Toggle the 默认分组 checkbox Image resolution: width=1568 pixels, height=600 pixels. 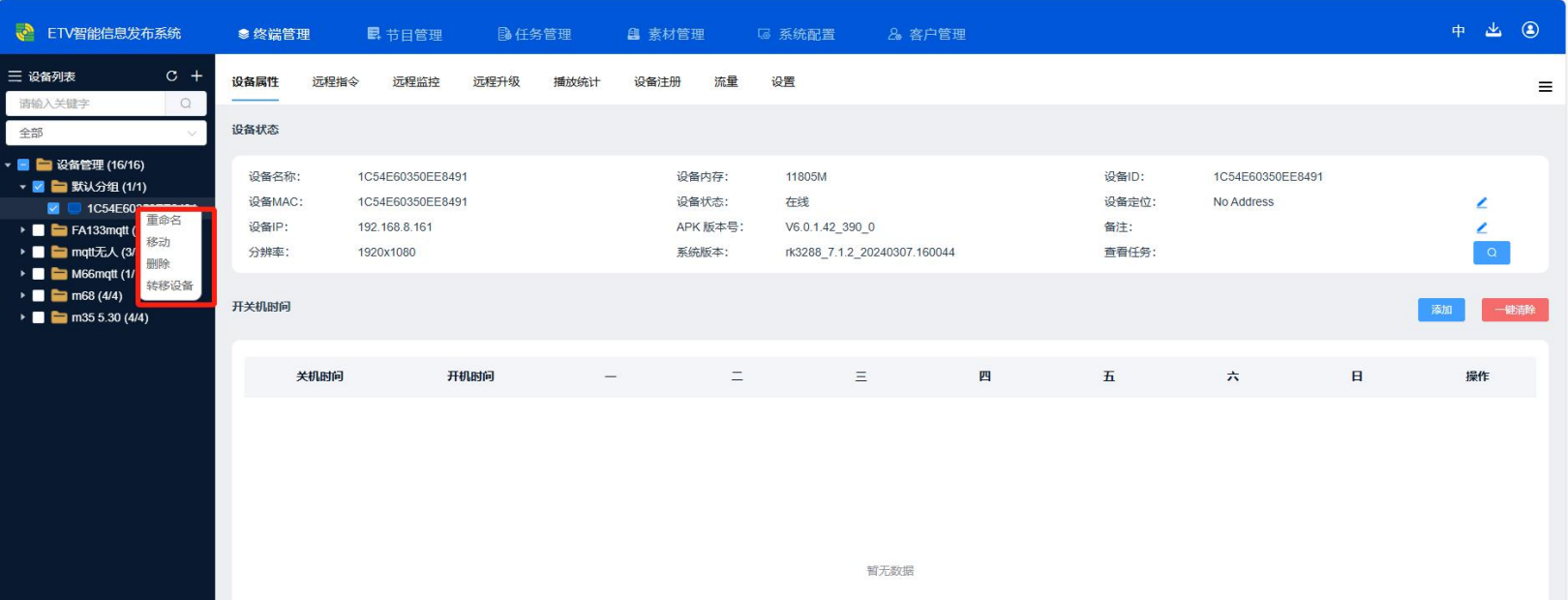click(x=39, y=187)
